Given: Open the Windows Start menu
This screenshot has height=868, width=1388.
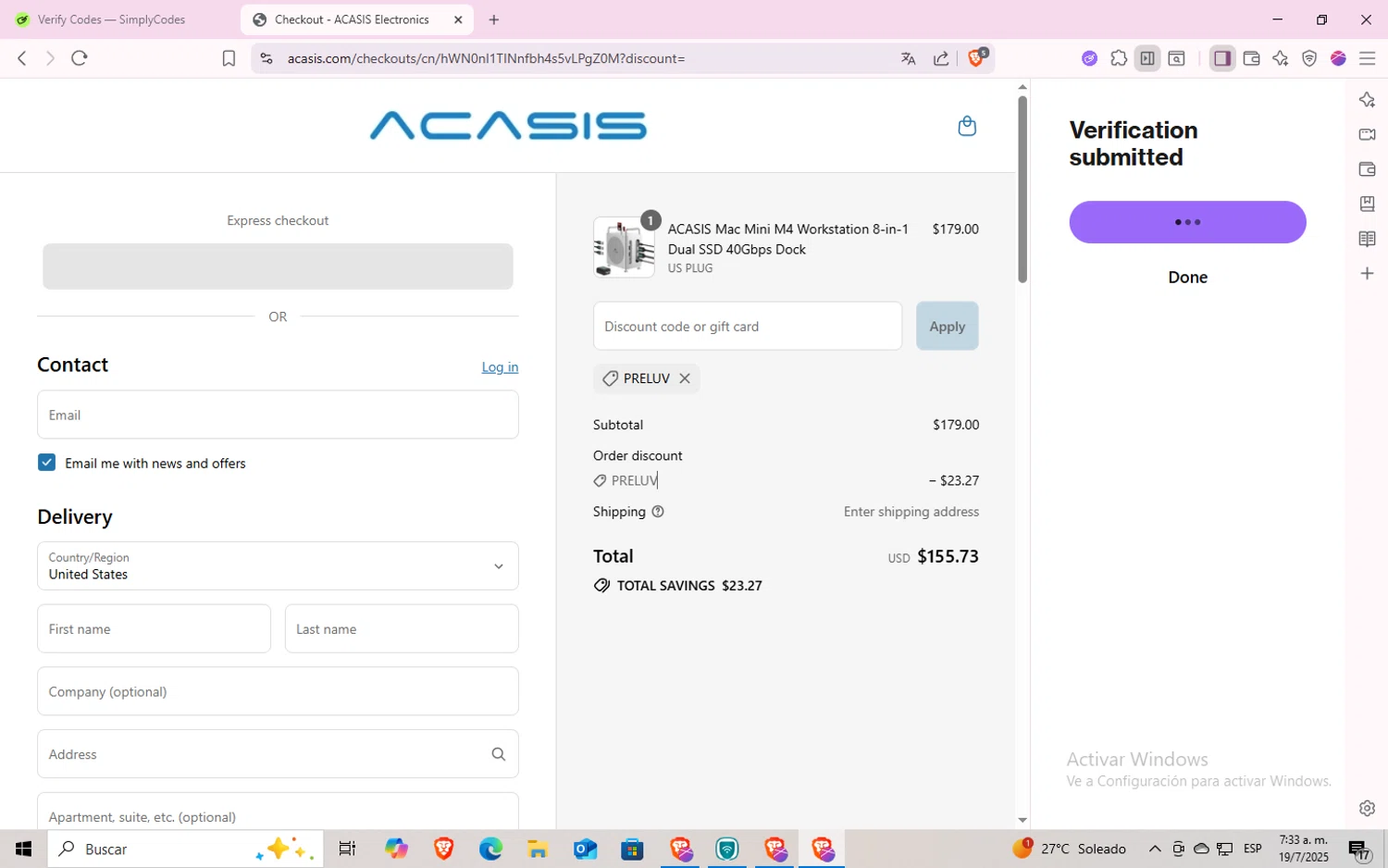Looking at the screenshot, I should 23,849.
